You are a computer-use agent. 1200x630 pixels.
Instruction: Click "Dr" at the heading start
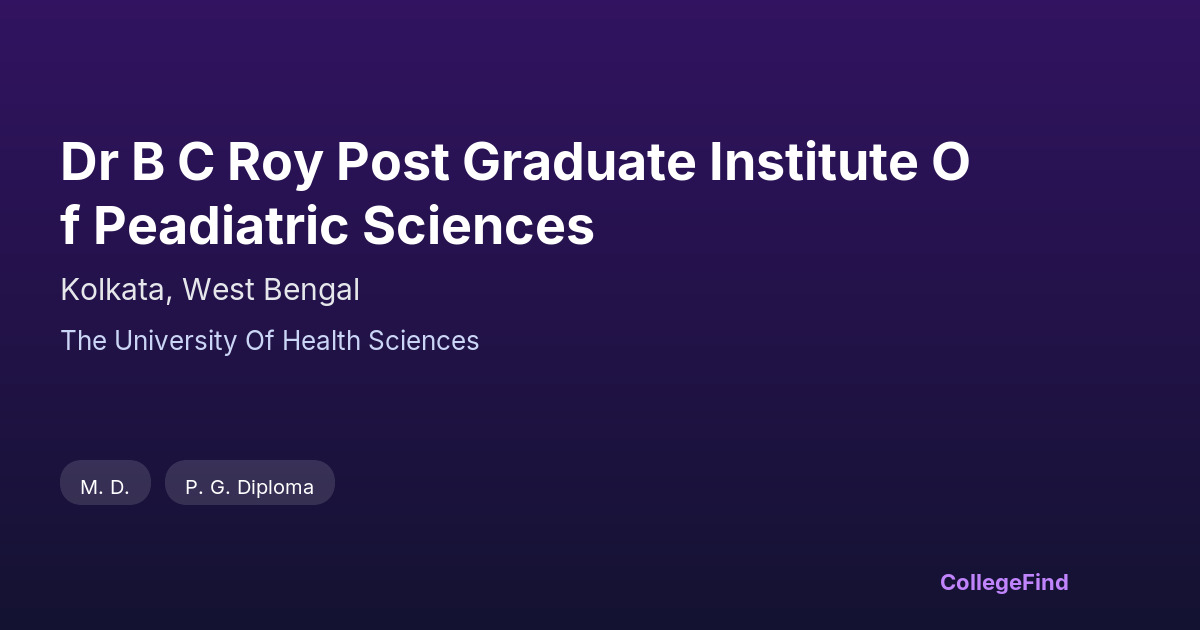(x=88, y=163)
